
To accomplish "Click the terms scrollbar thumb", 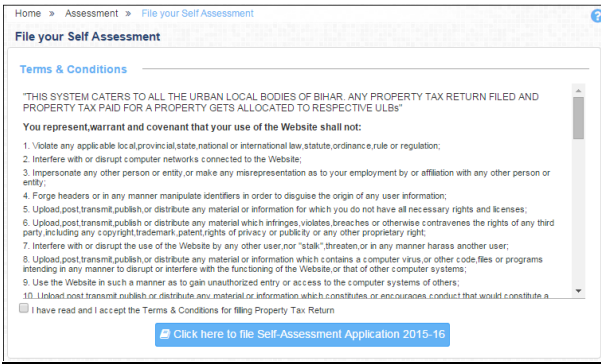I will 578,118.
